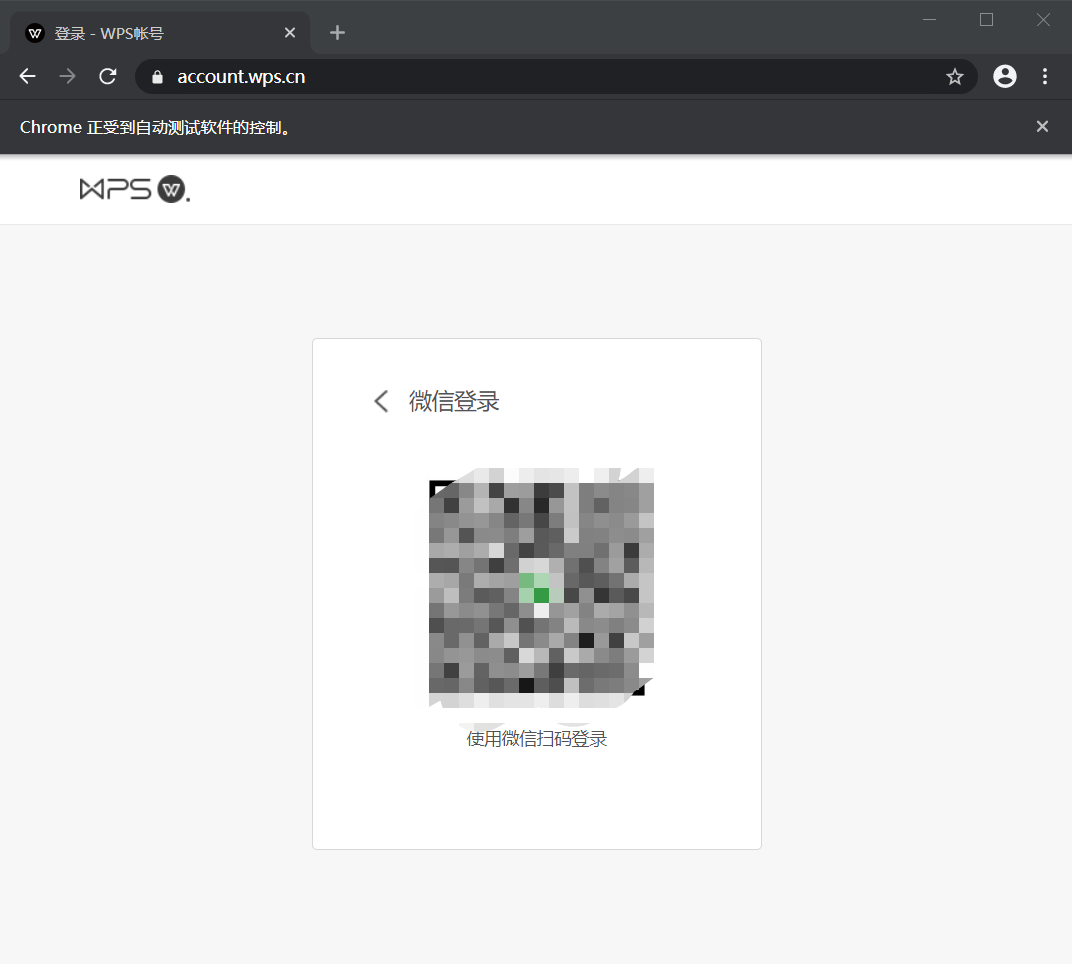1072x964 pixels.
Task: Click the 使用微信扫码登录 label
Action: 537,738
